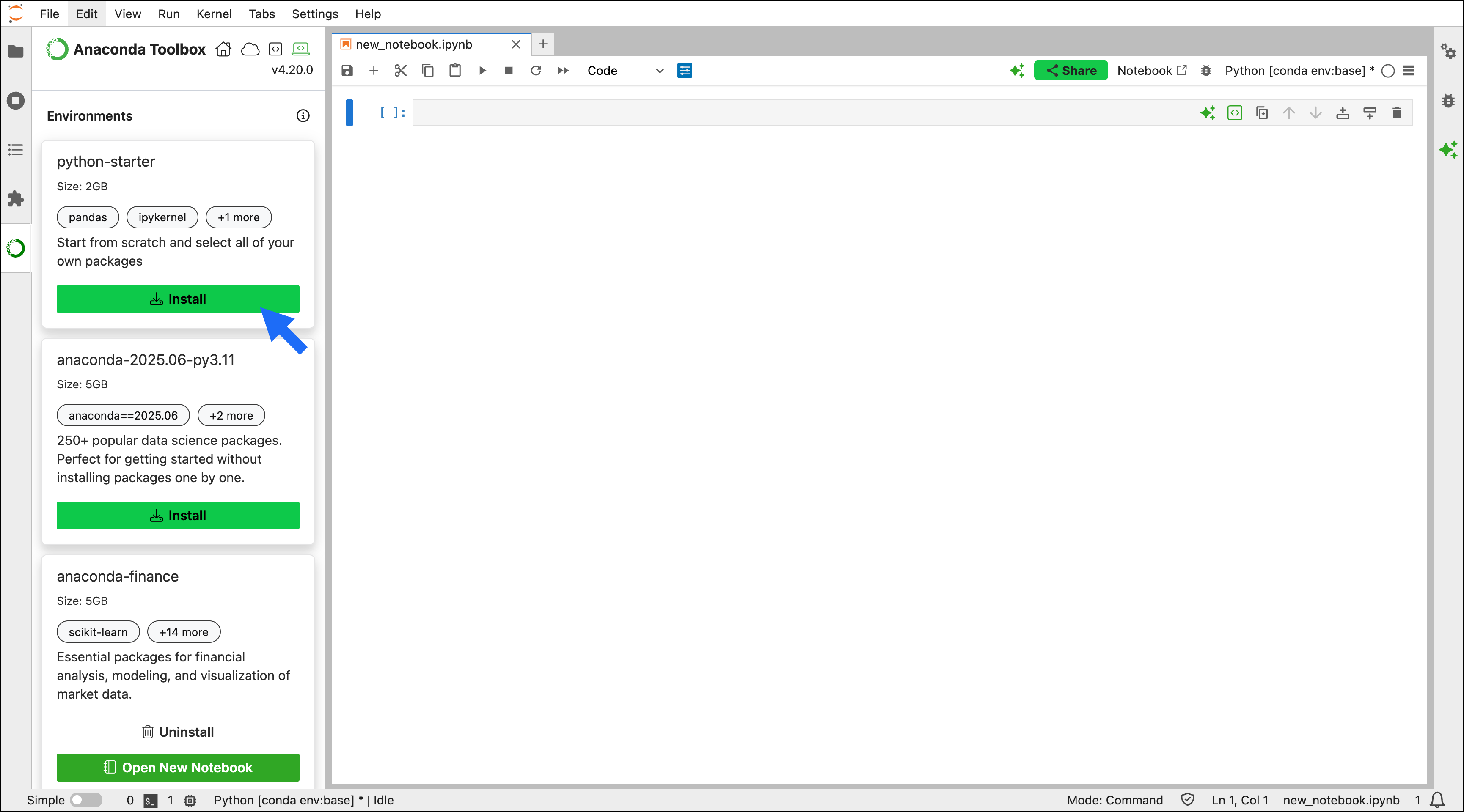1464x812 pixels.
Task: Select the new_notebook.ipynb tab
Action: (x=414, y=44)
